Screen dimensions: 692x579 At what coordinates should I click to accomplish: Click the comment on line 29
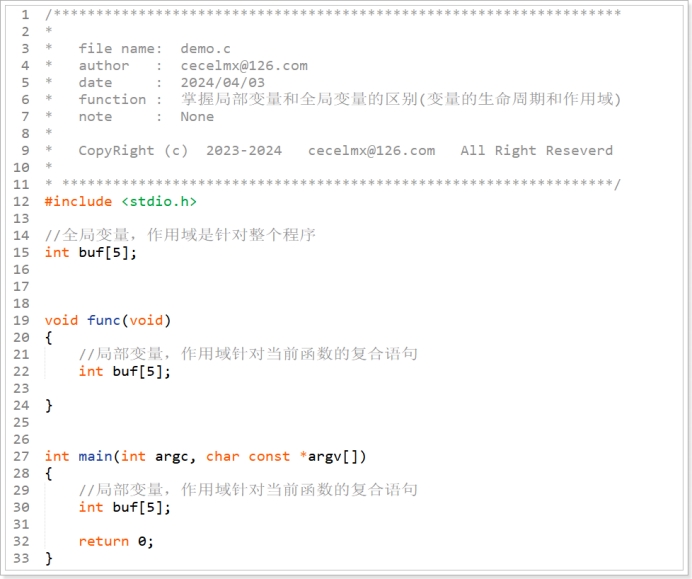pos(248,490)
